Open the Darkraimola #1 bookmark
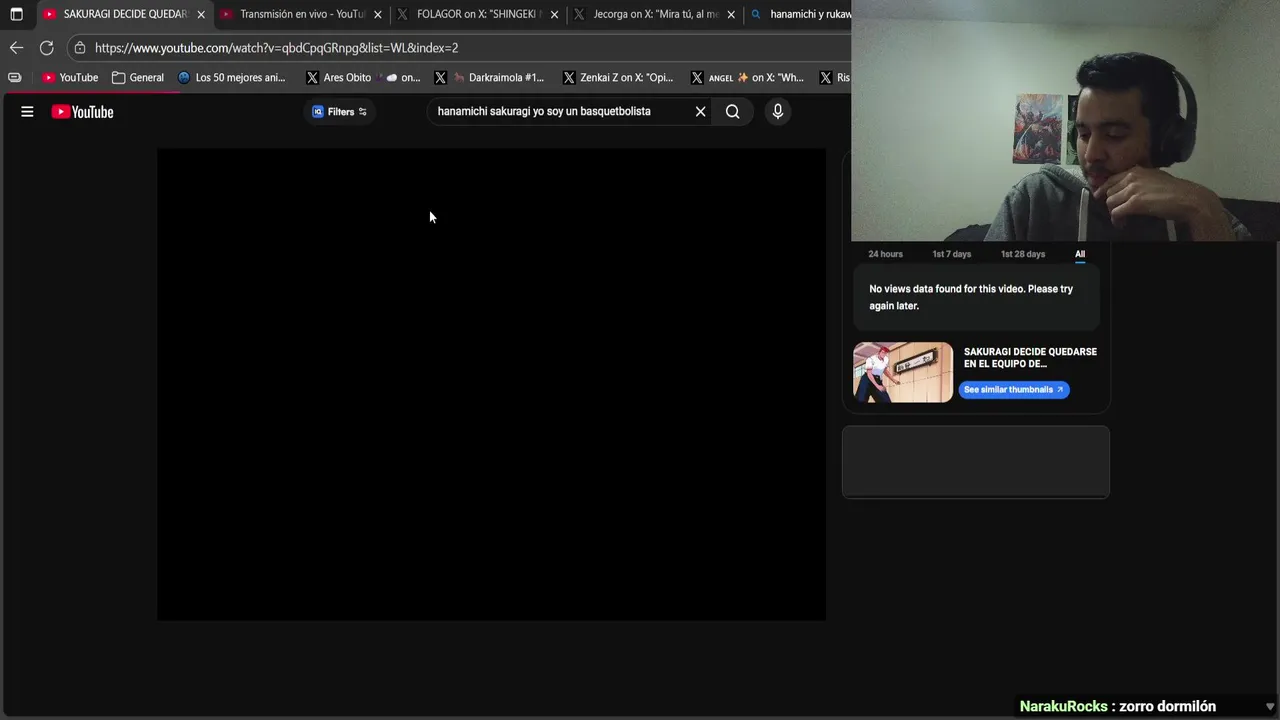1280x720 pixels. coord(489,78)
